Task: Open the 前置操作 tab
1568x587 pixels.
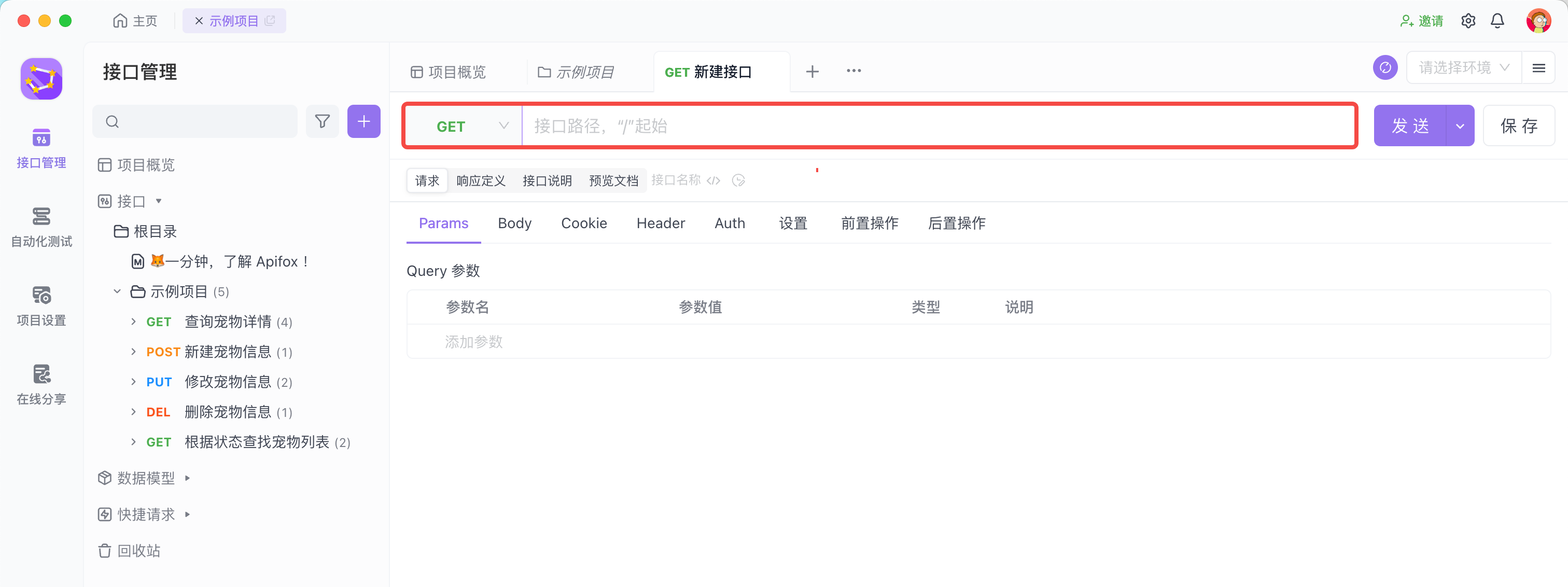Action: coord(869,223)
